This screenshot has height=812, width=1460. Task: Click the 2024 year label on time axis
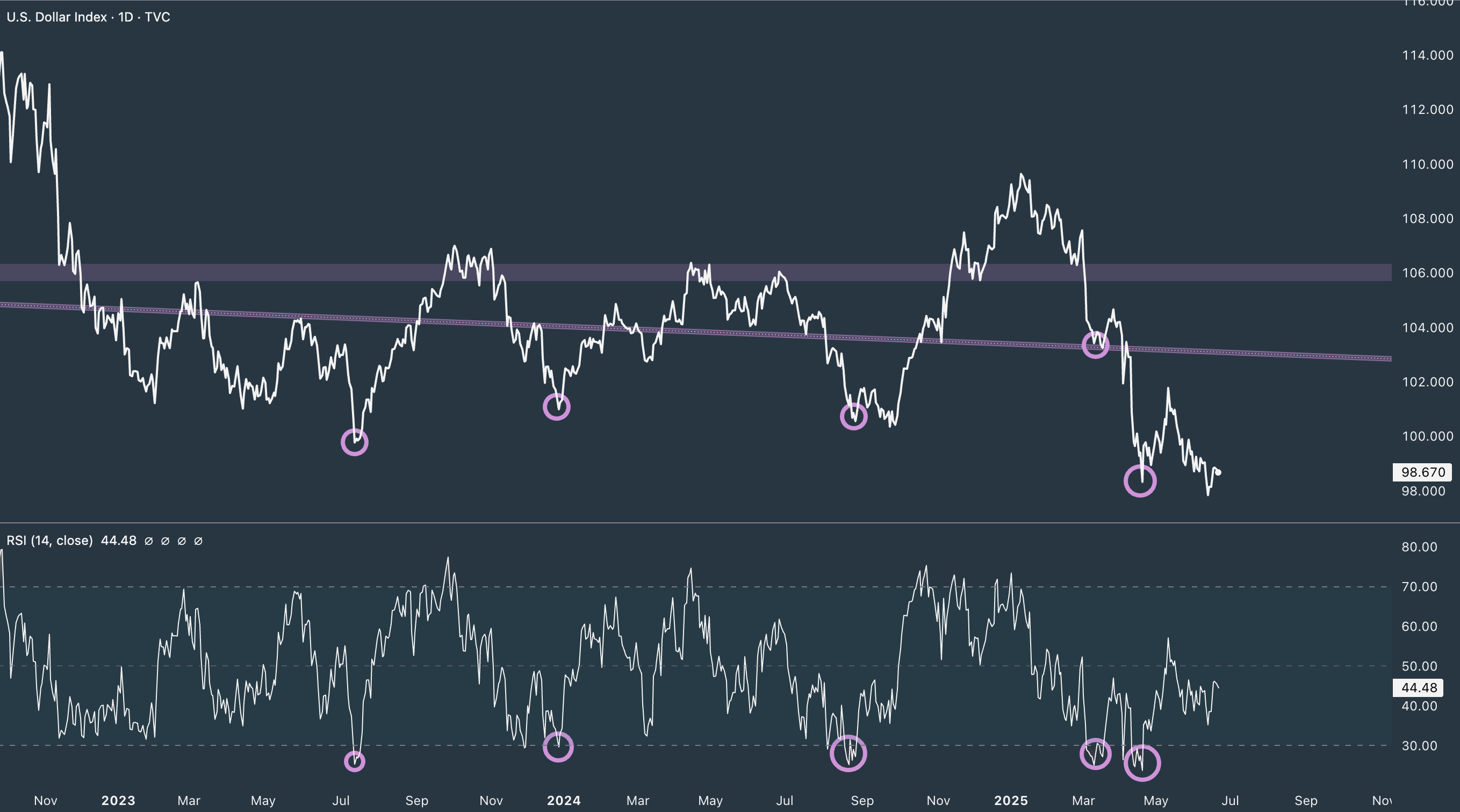coord(564,801)
